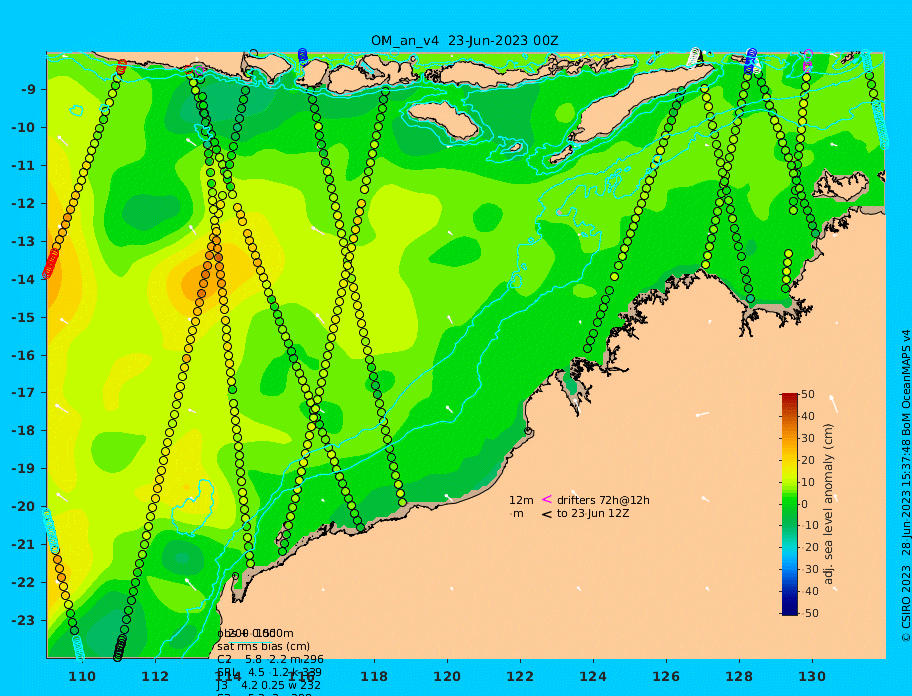This screenshot has height=696, width=912.
Task: Click latitude axis label -18
Action: (24, 431)
